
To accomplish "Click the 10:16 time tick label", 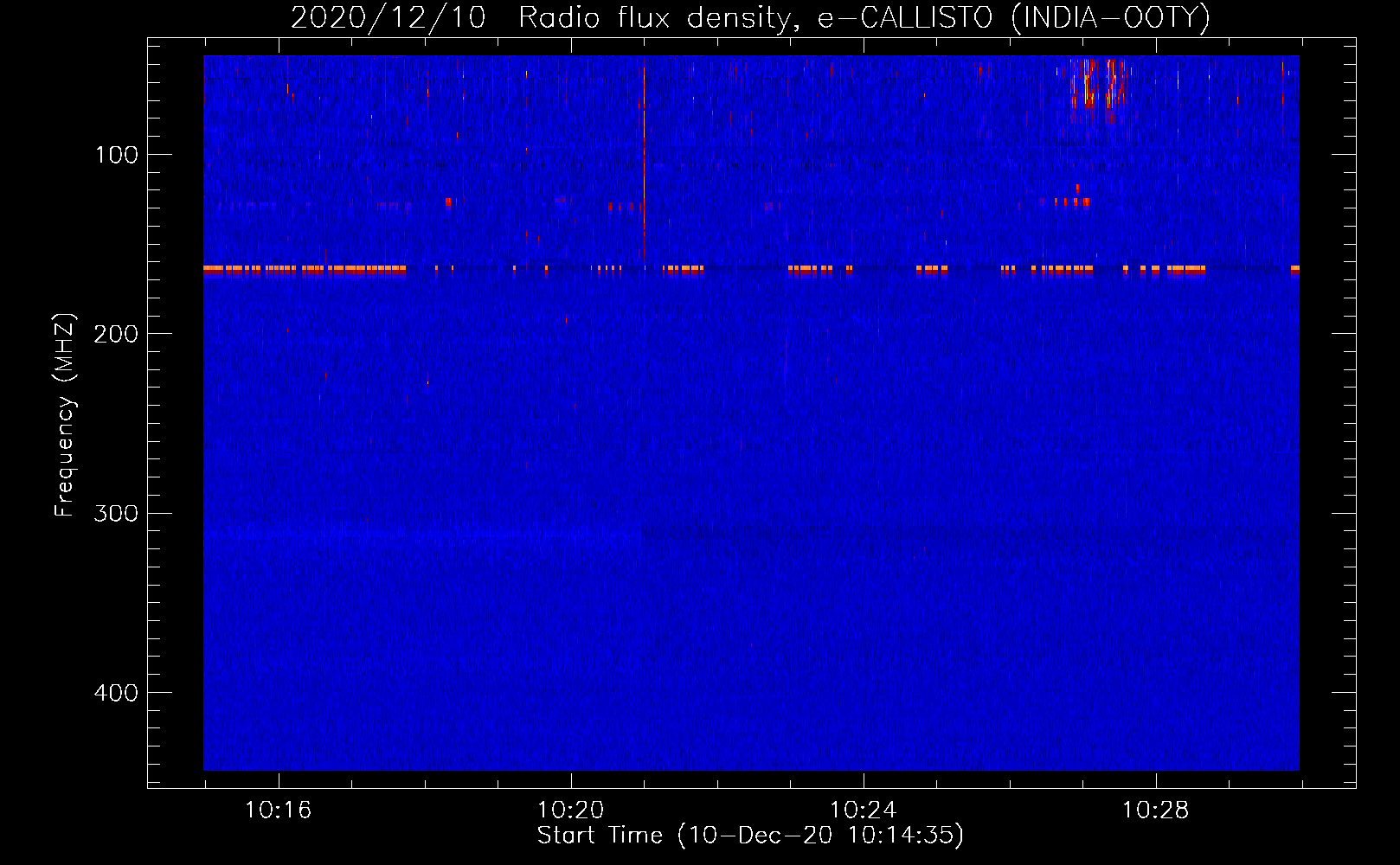I will click(x=278, y=811).
